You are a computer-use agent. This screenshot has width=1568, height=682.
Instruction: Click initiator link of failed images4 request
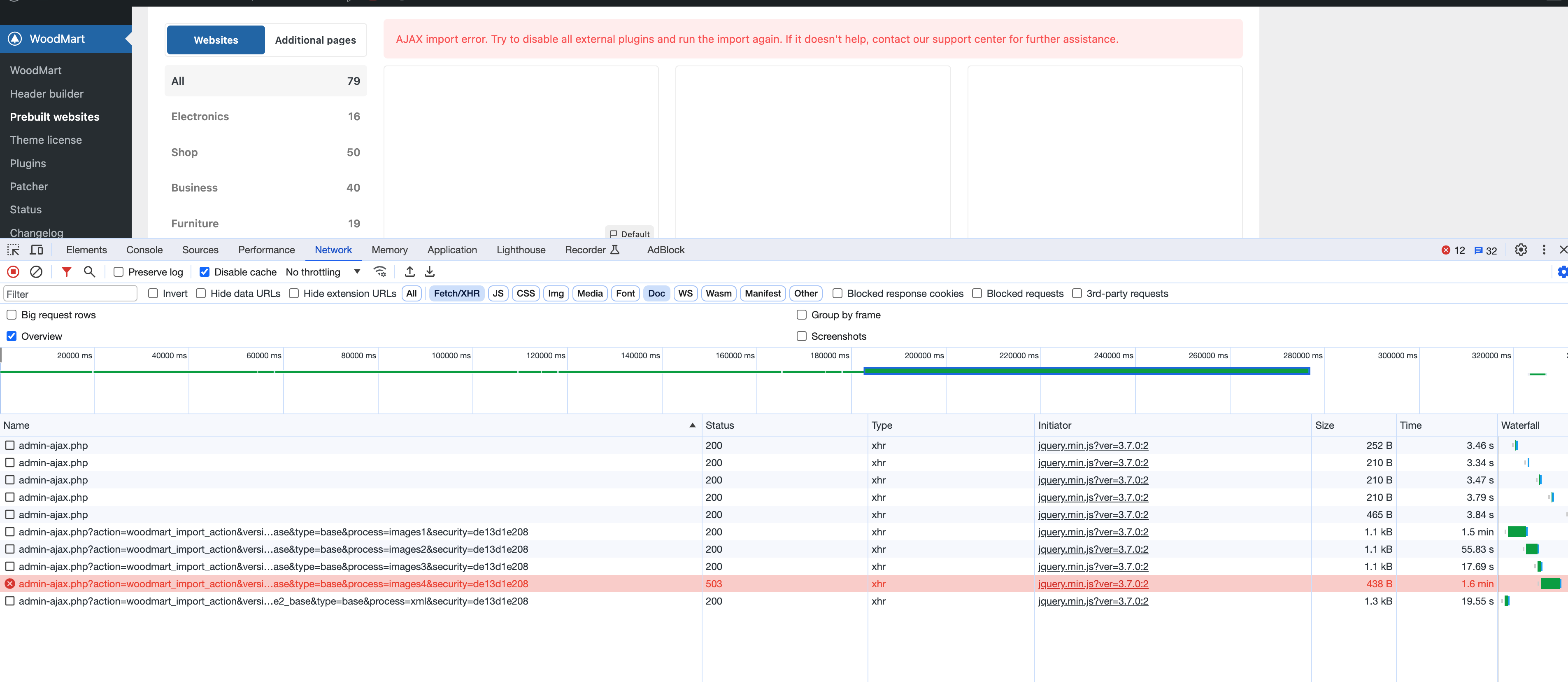tap(1093, 584)
